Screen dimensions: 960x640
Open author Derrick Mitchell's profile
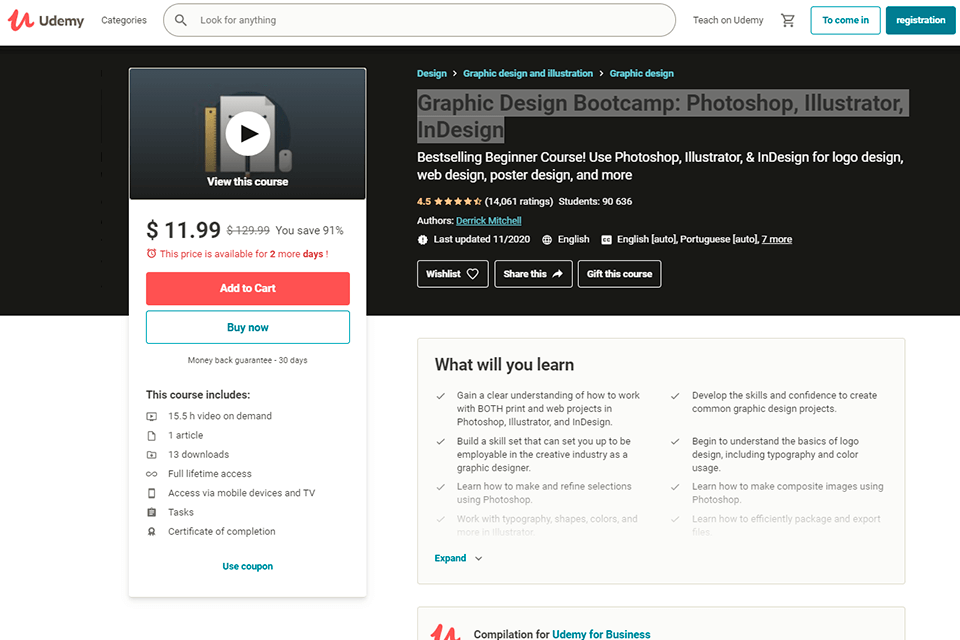[x=489, y=220]
